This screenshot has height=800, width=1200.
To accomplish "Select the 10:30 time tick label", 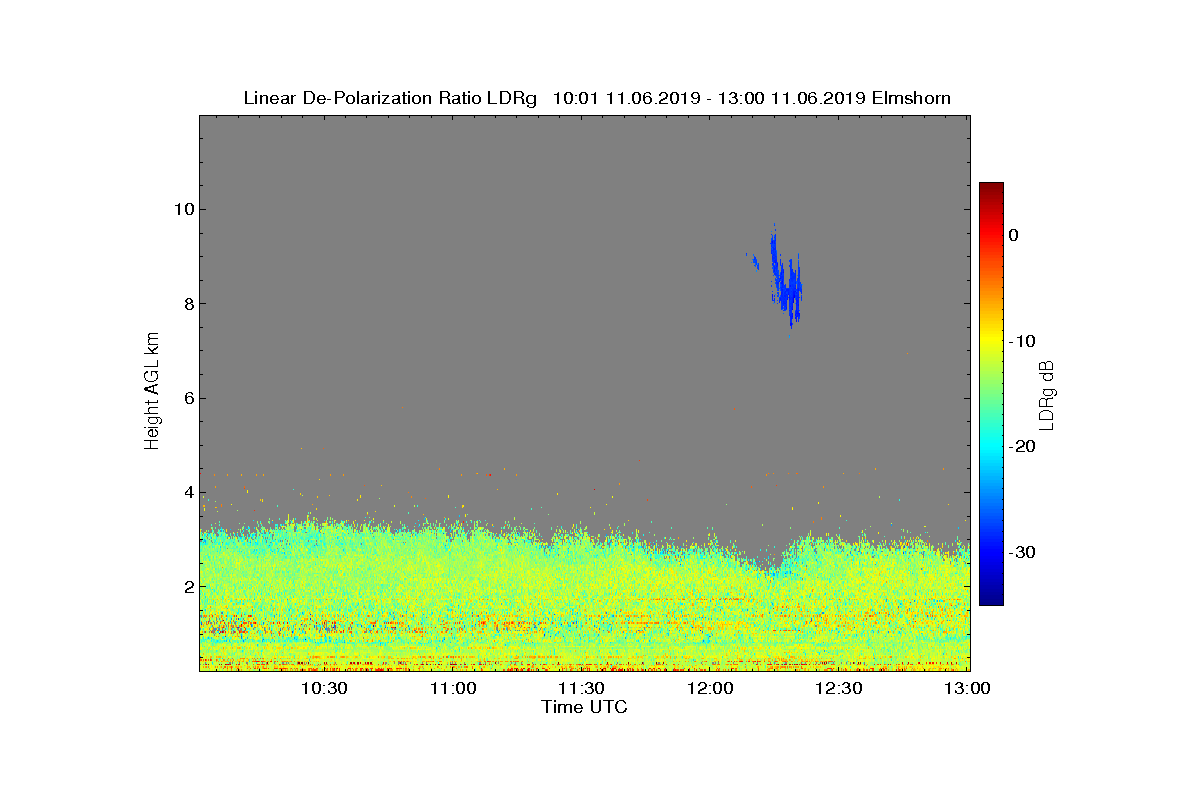I will pyautogui.click(x=324, y=688).
